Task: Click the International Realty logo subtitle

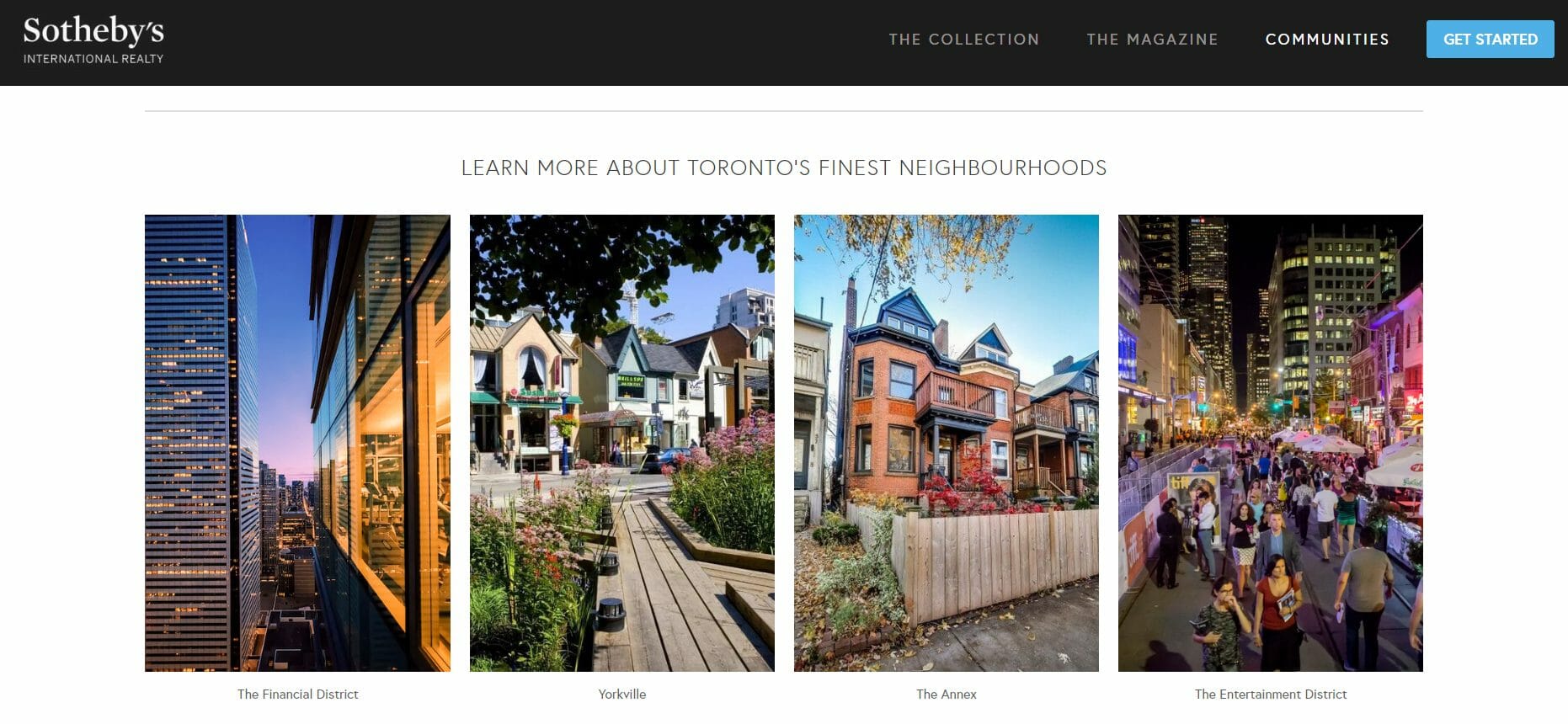Action: click(x=93, y=59)
